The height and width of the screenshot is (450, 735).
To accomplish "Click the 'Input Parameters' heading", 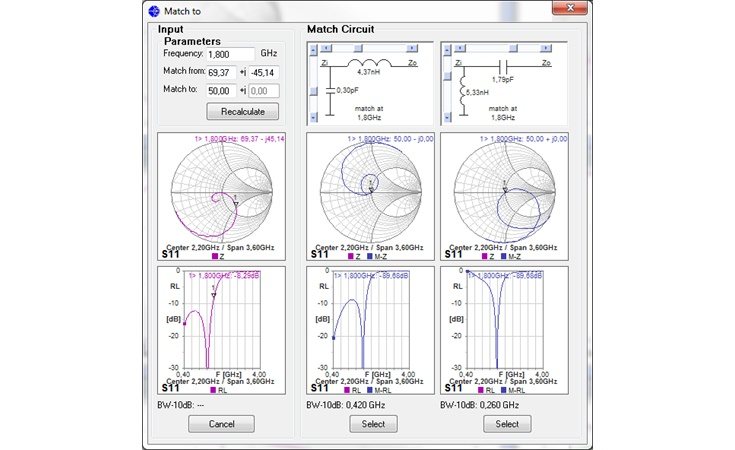I will click(189, 35).
